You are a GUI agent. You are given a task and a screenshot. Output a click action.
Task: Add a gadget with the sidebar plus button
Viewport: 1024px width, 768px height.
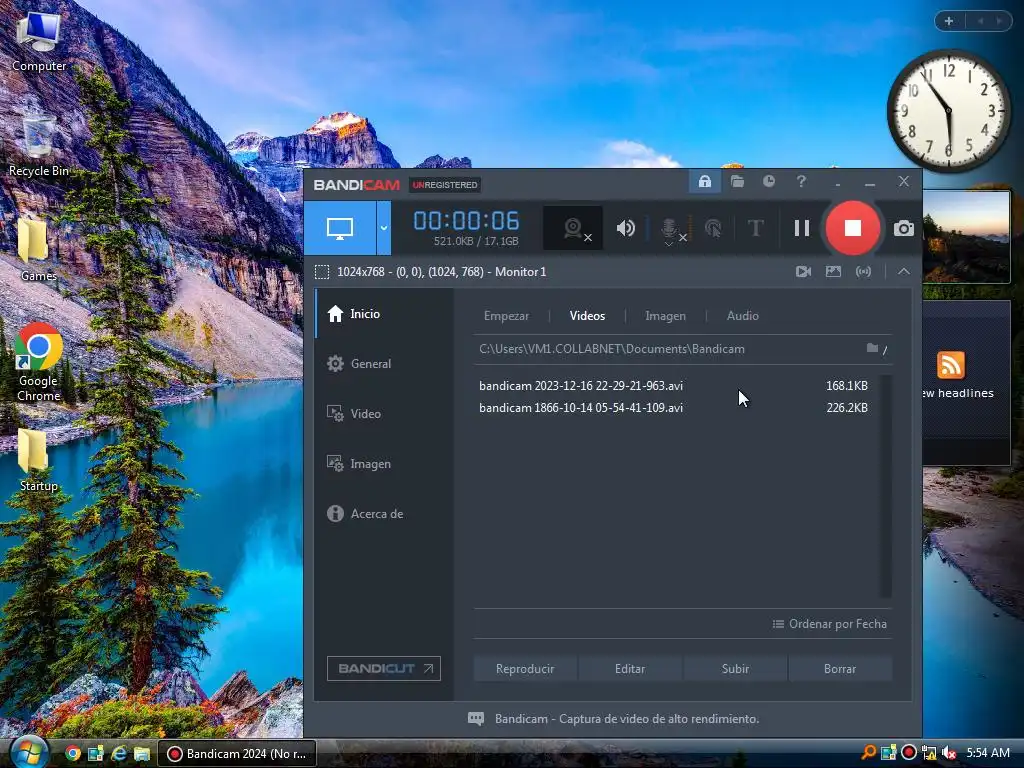click(x=949, y=21)
